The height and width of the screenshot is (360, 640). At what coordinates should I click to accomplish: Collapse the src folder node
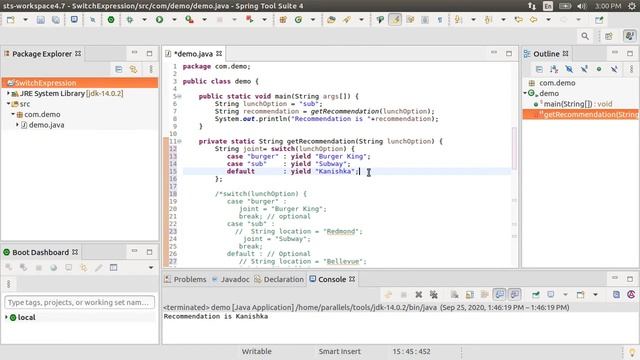pos(8,104)
